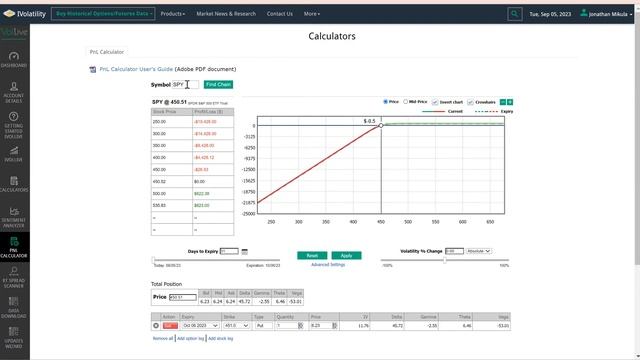Open the search icon in the top bar
This screenshot has width=640, height=360.
[515, 14]
